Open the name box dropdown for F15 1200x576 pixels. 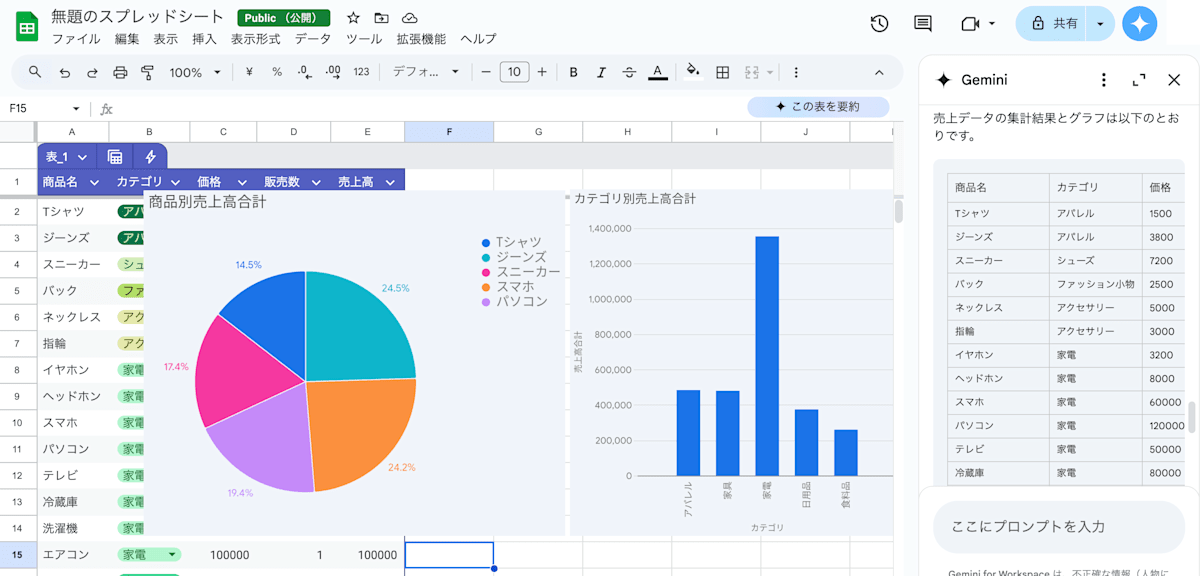coord(75,109)
